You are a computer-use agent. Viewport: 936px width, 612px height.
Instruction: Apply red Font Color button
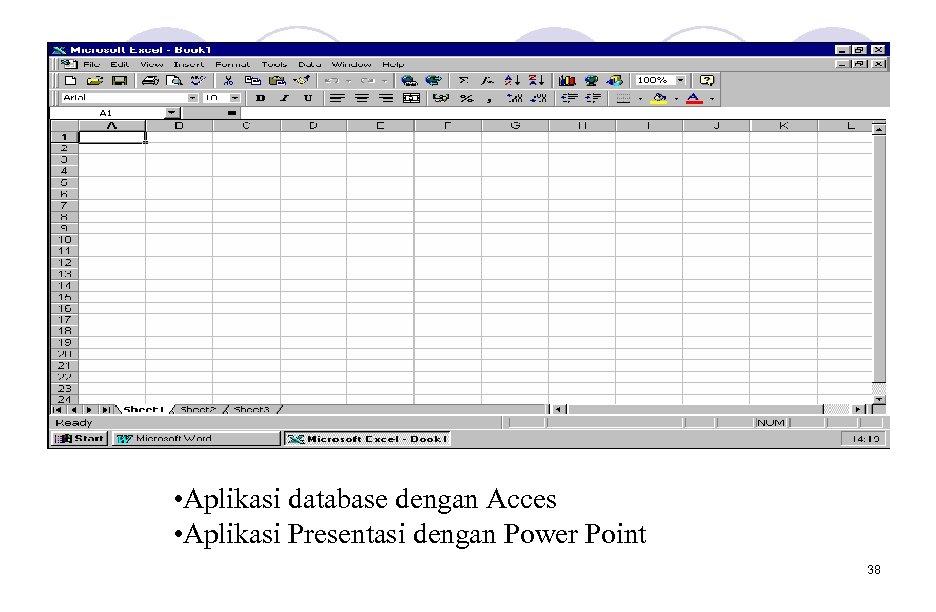694,99
